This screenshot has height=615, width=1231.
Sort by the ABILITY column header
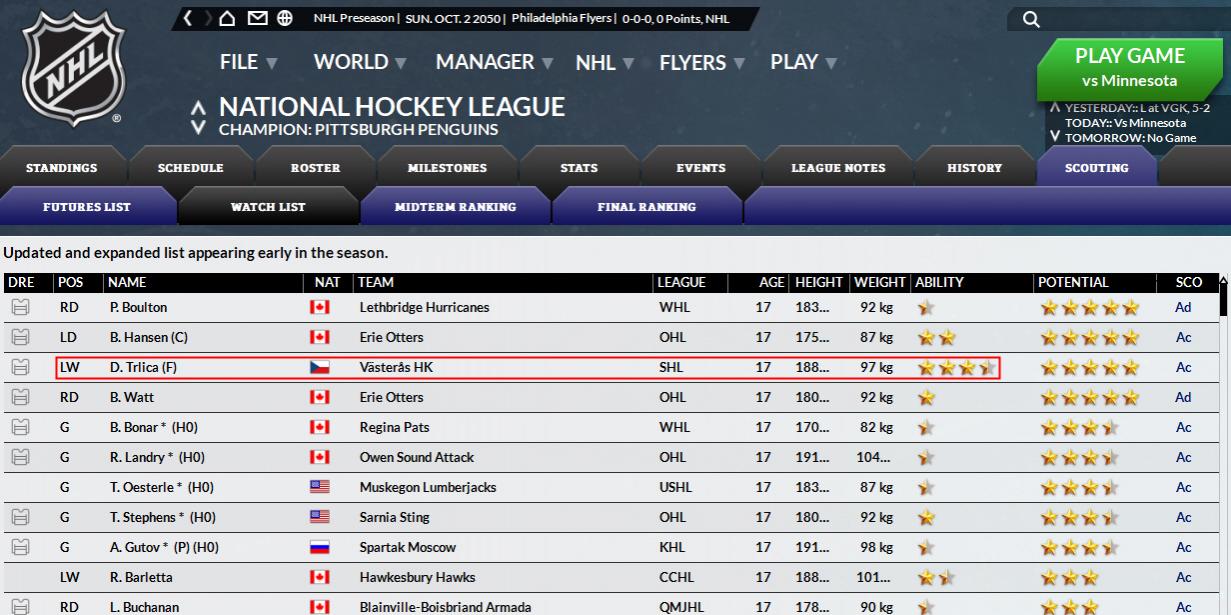(939, 283)
